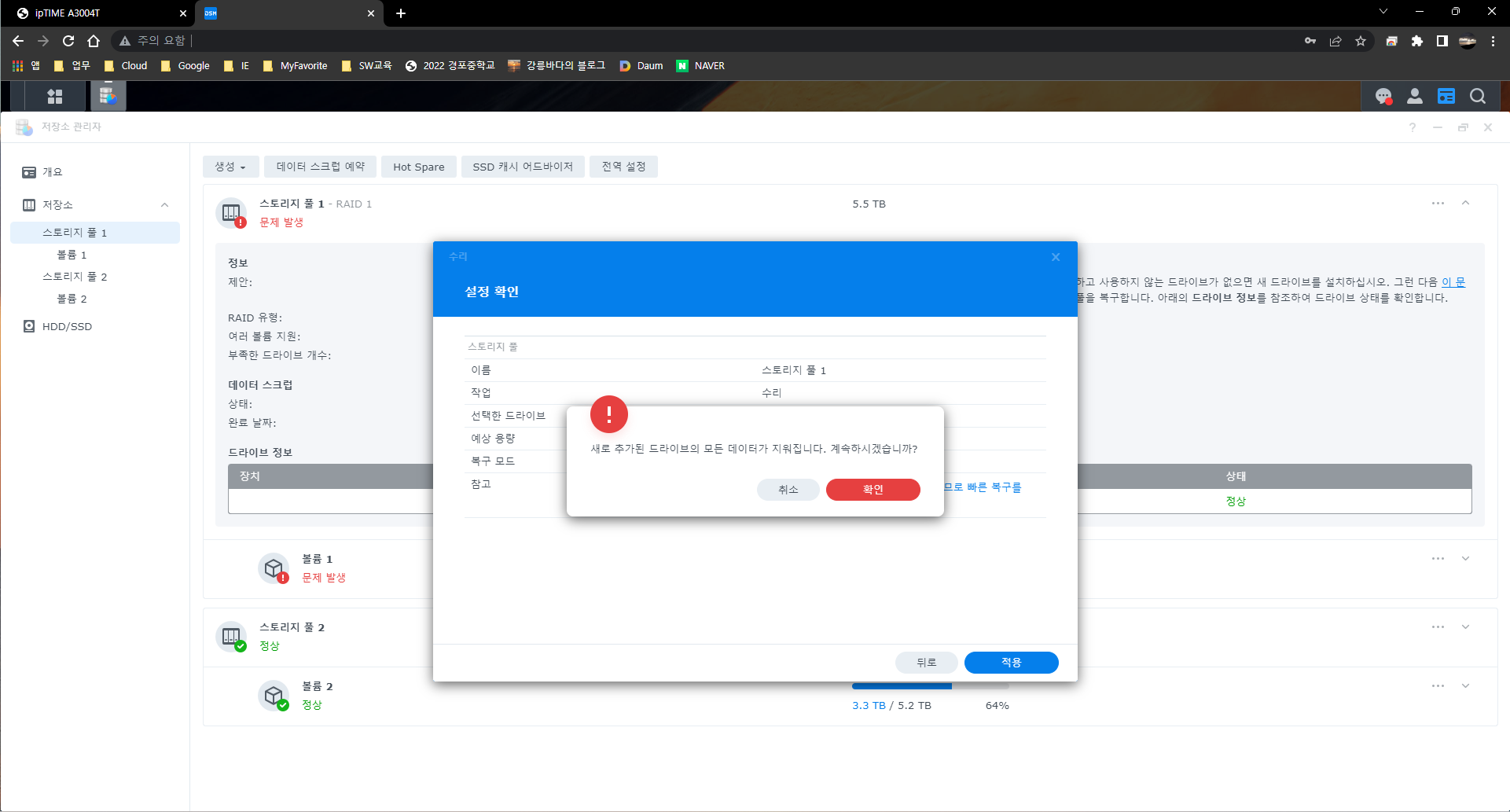Click Storage Manager taskbar icon
The width and height of the screenshot is (1510, 812).
click(108, 96)
